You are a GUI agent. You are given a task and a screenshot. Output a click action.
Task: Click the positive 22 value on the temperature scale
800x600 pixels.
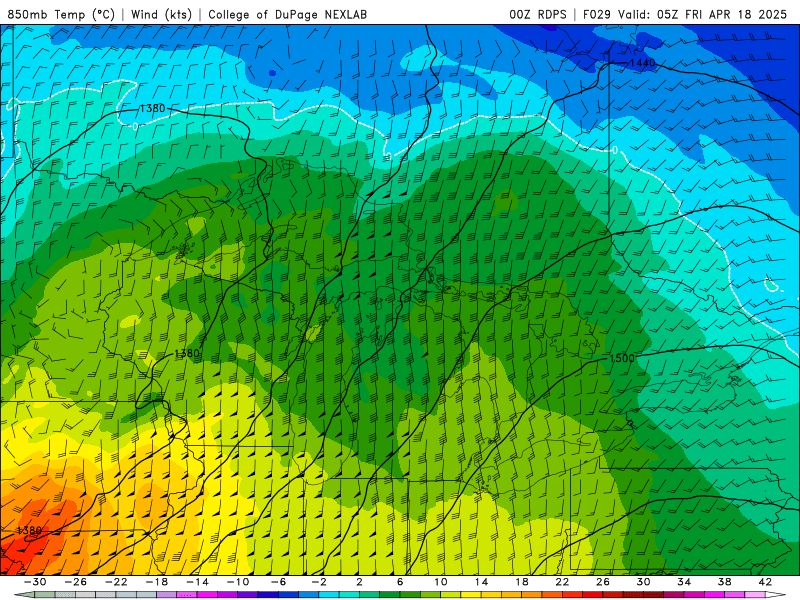tap(562, 582)
